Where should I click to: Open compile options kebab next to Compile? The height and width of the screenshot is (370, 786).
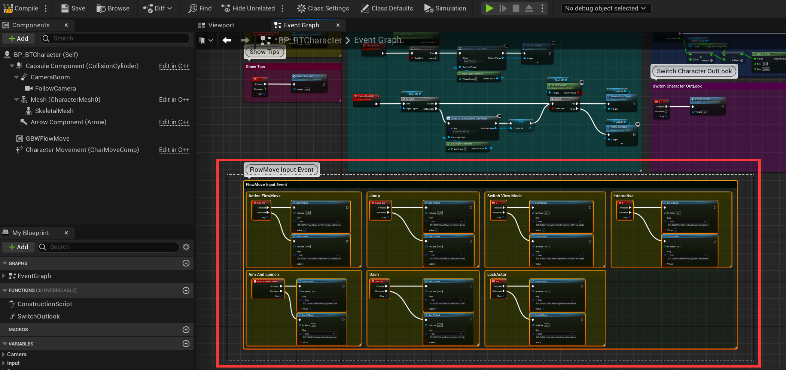(x=46, y=9)
